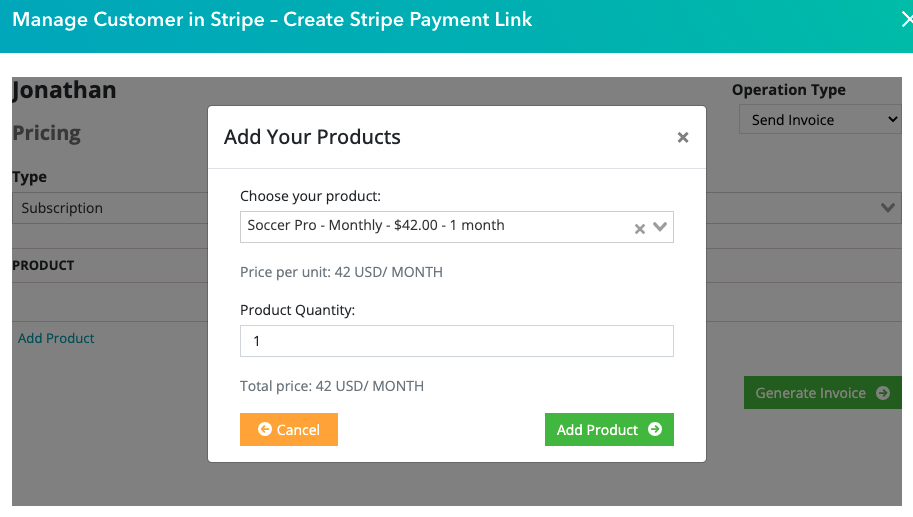The width and height of the screenshot is (913, 517).
Task: Close the Manage Customer in Stripe panel
Action: 905,19
